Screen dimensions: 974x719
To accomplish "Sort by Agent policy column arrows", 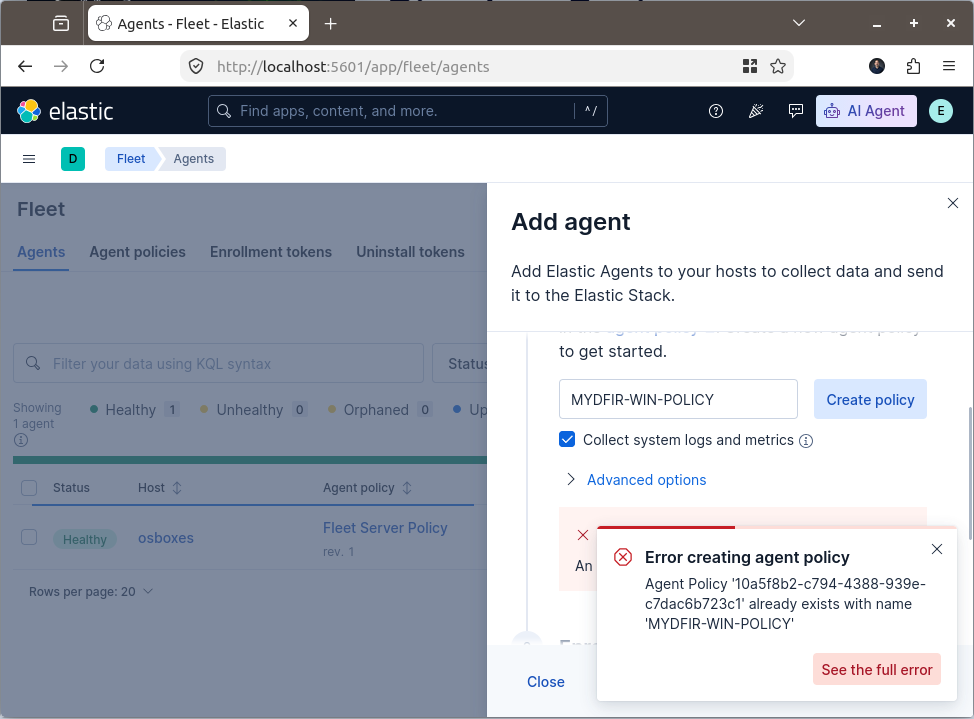I will click(407, 488).
